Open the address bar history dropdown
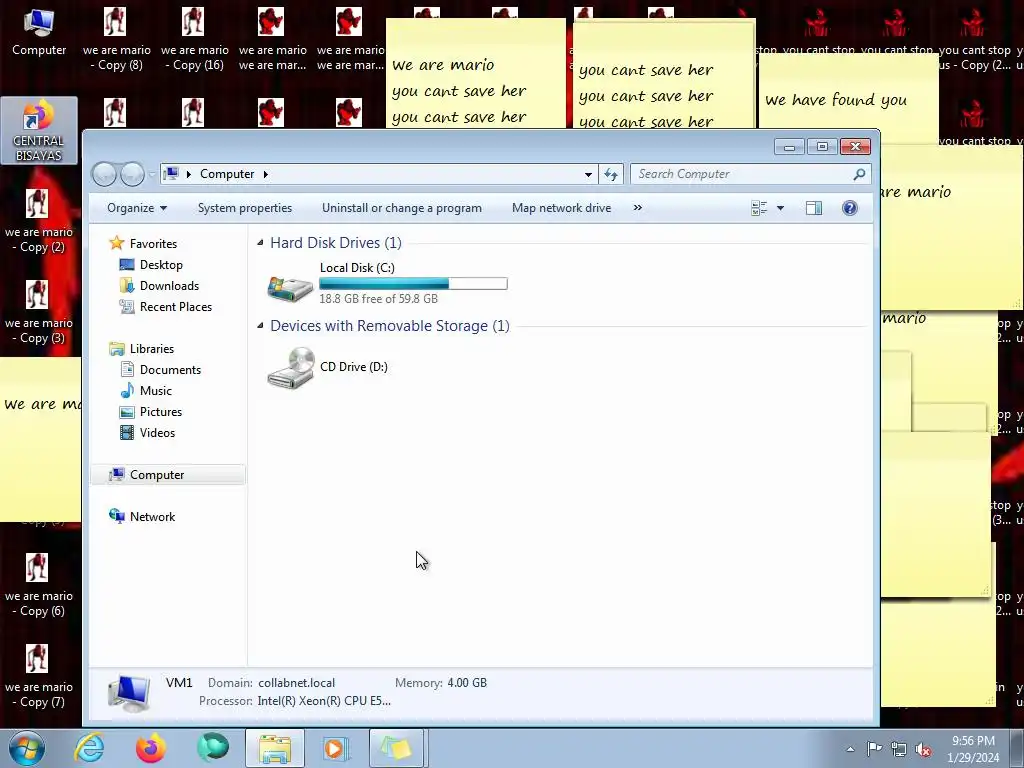The width and height of the screenshot is (1024, 768). pos(588,174)
